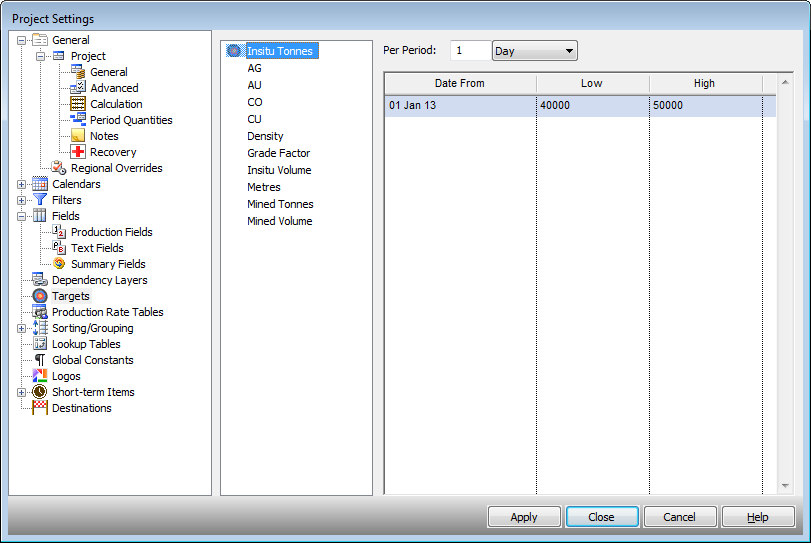
Task: Click the Destinations flag icon
Action: [40, 408]
